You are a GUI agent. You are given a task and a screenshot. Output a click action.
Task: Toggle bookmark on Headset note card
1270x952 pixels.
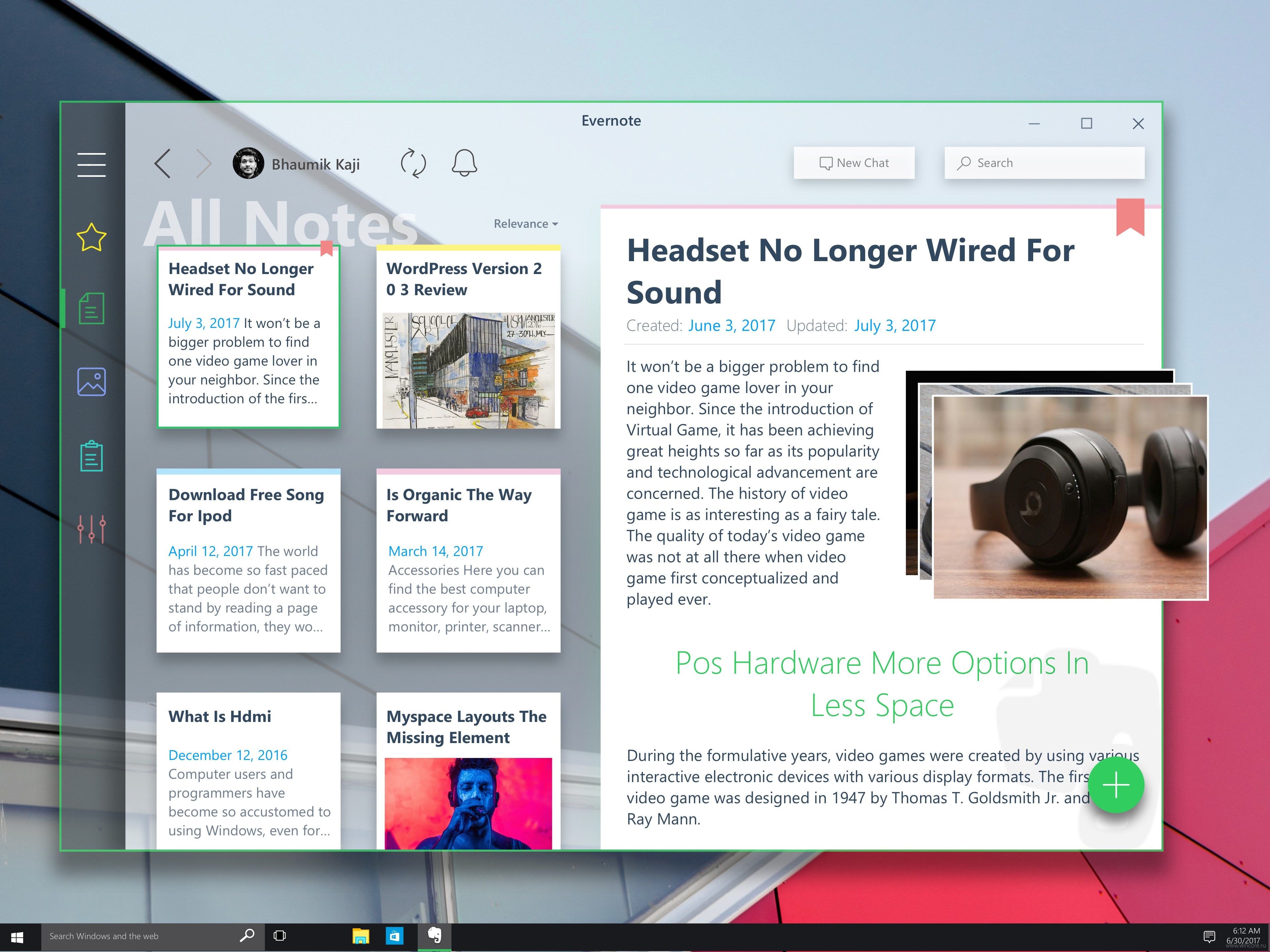click(x=327, y=248)
